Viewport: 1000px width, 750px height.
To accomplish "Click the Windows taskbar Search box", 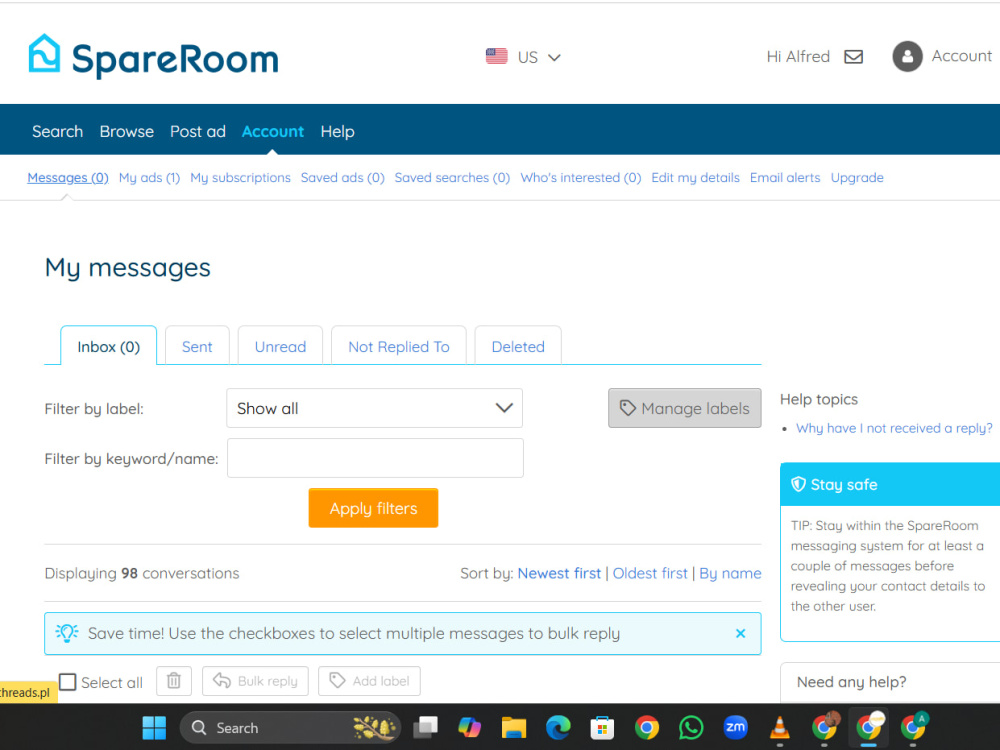I will point(290,728).
